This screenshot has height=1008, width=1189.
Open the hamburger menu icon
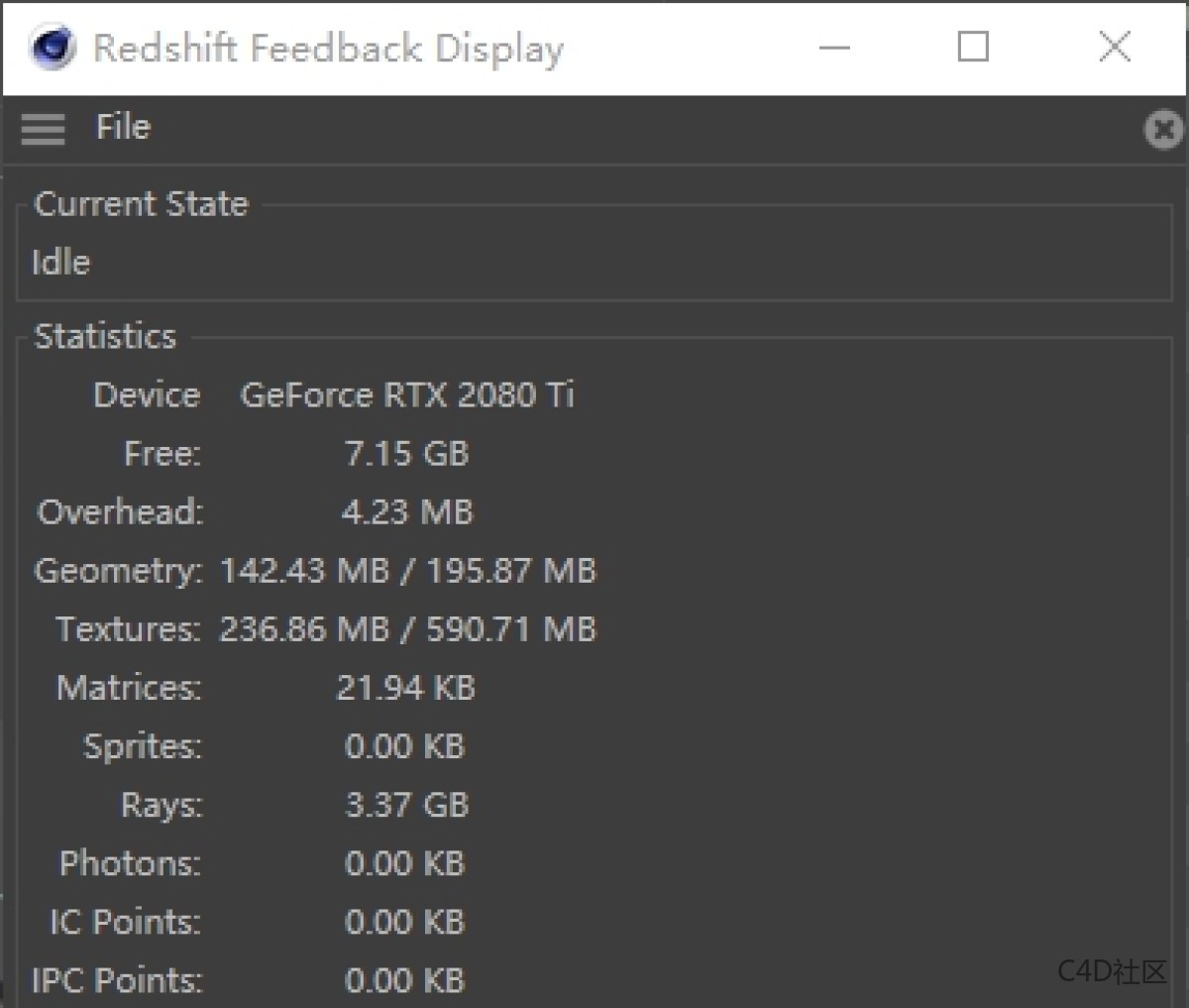click(42, 129)
